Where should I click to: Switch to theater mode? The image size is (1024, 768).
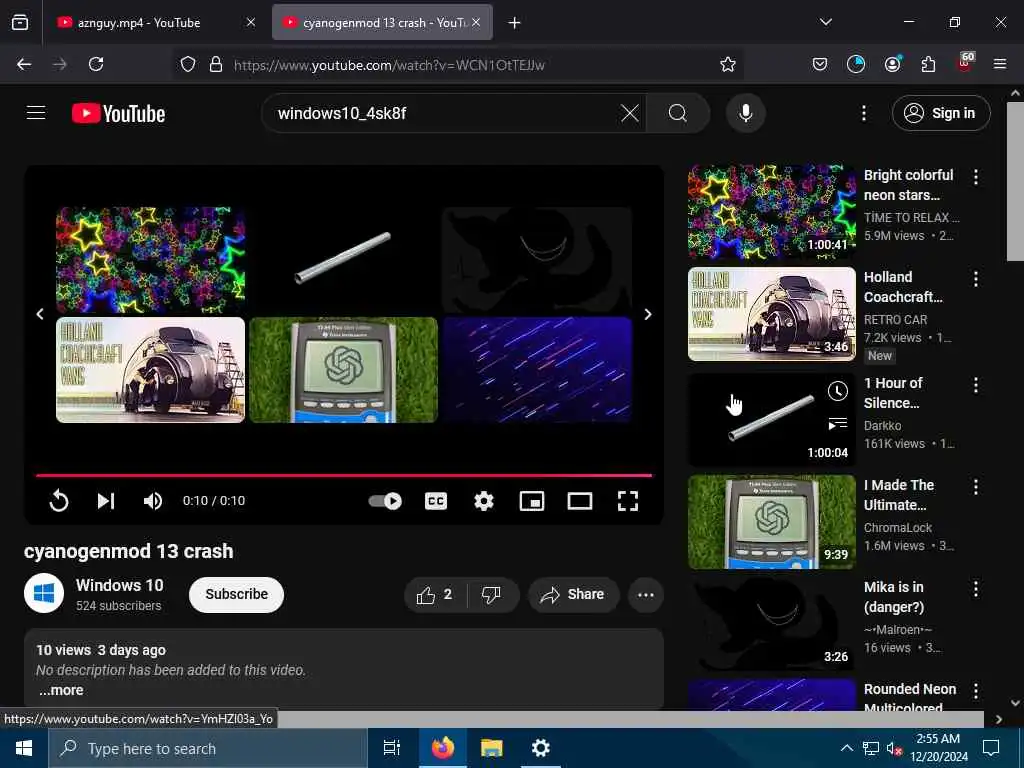point(580,501)
